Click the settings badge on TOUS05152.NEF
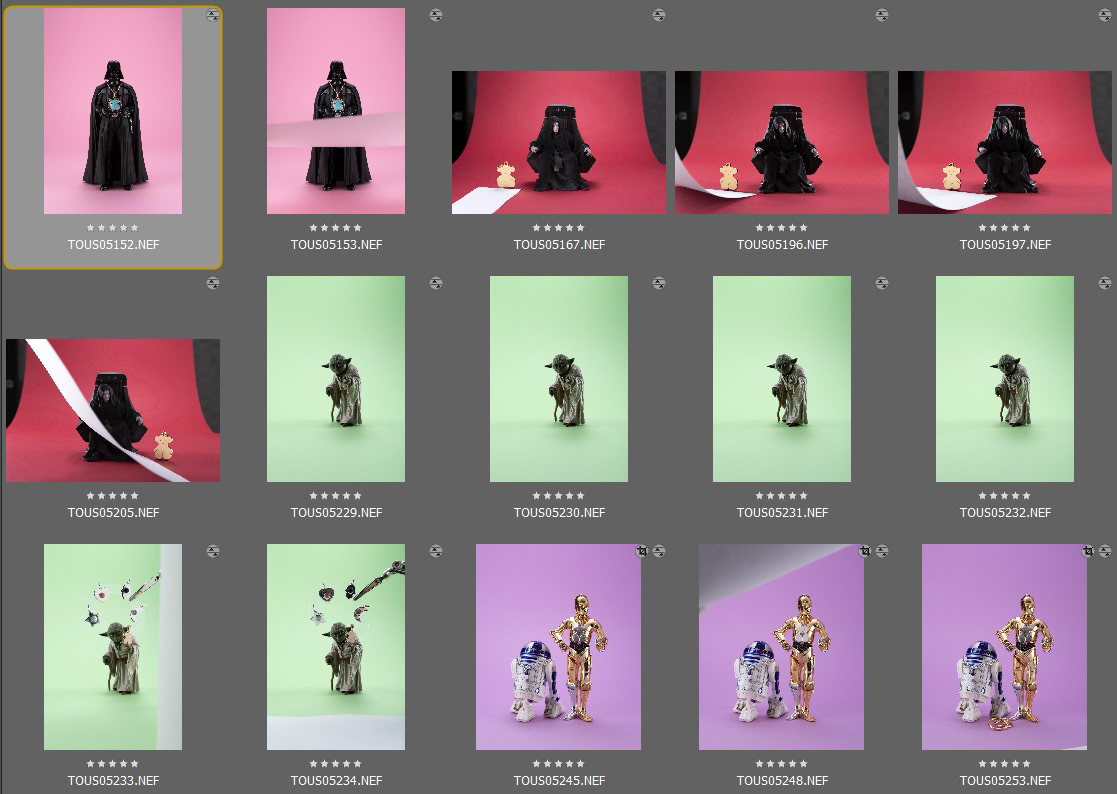 point(213,15)
